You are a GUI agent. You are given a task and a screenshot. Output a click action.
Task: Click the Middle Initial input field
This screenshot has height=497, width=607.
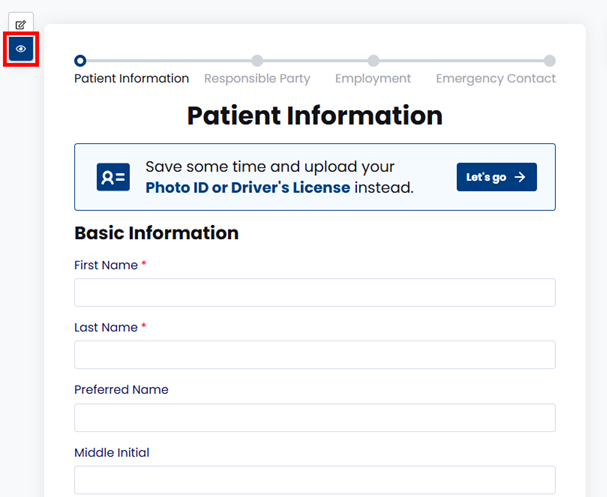314,480
